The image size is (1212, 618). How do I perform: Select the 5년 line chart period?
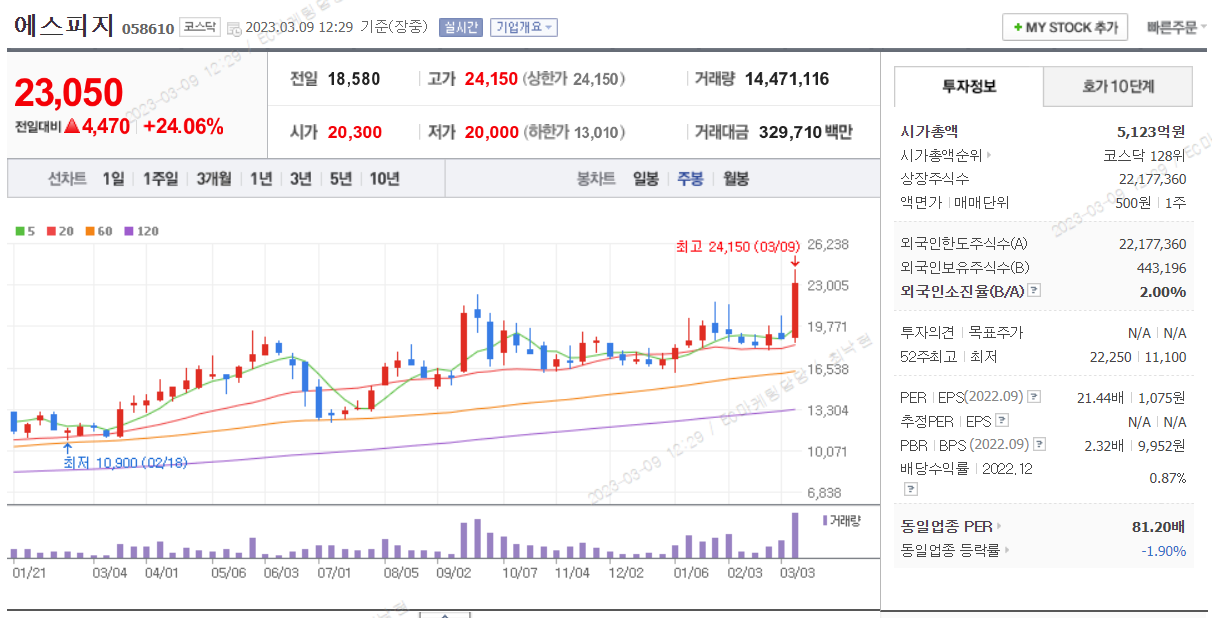click(x=341, y=179)
